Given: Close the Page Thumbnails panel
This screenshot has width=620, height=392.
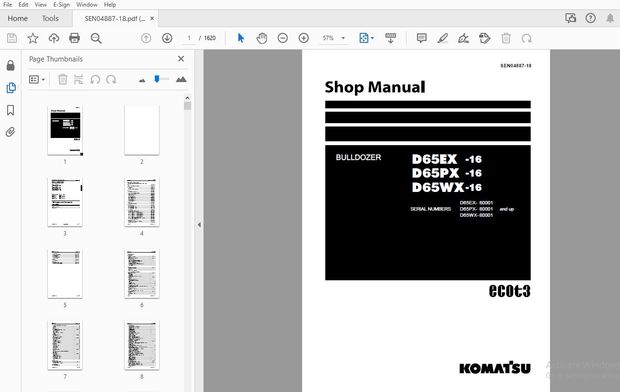Looking at the screenshot, I should 181,59.
